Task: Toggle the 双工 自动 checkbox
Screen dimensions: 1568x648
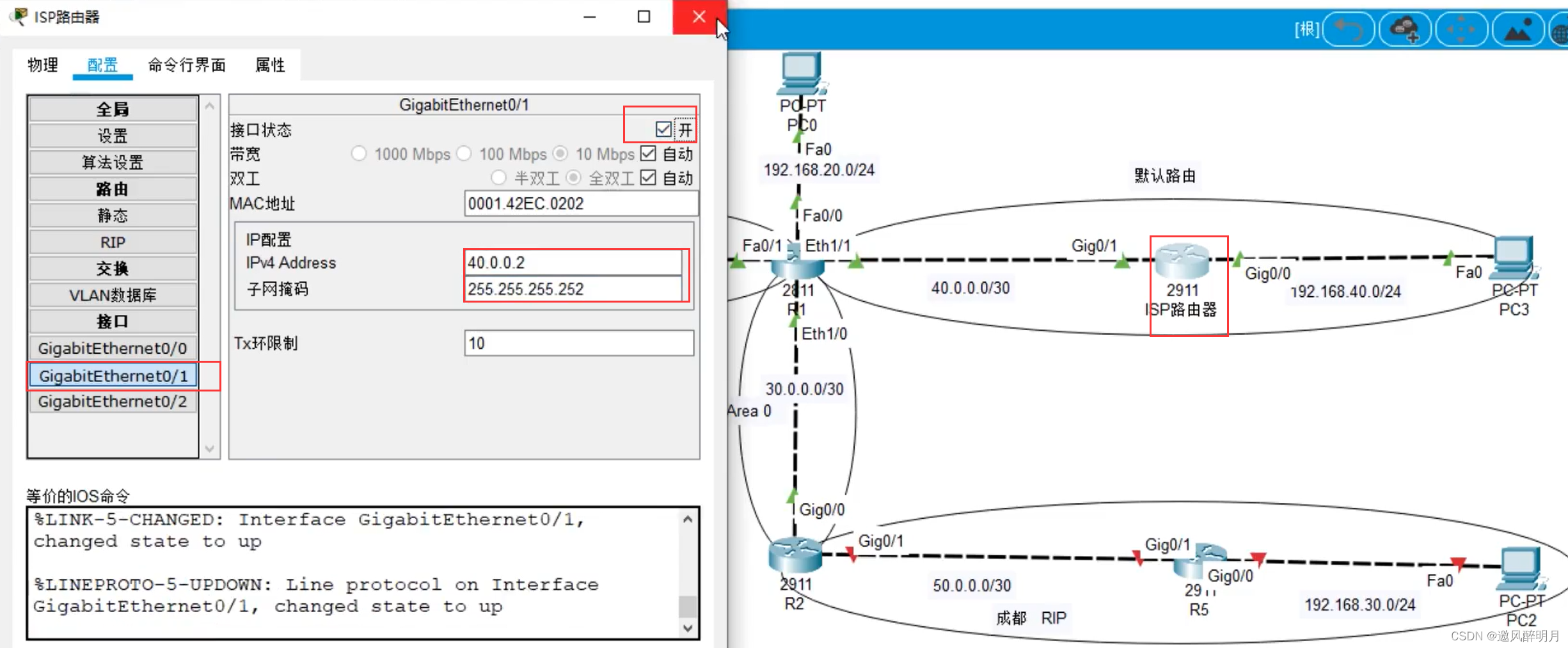Action: (648, 178)
